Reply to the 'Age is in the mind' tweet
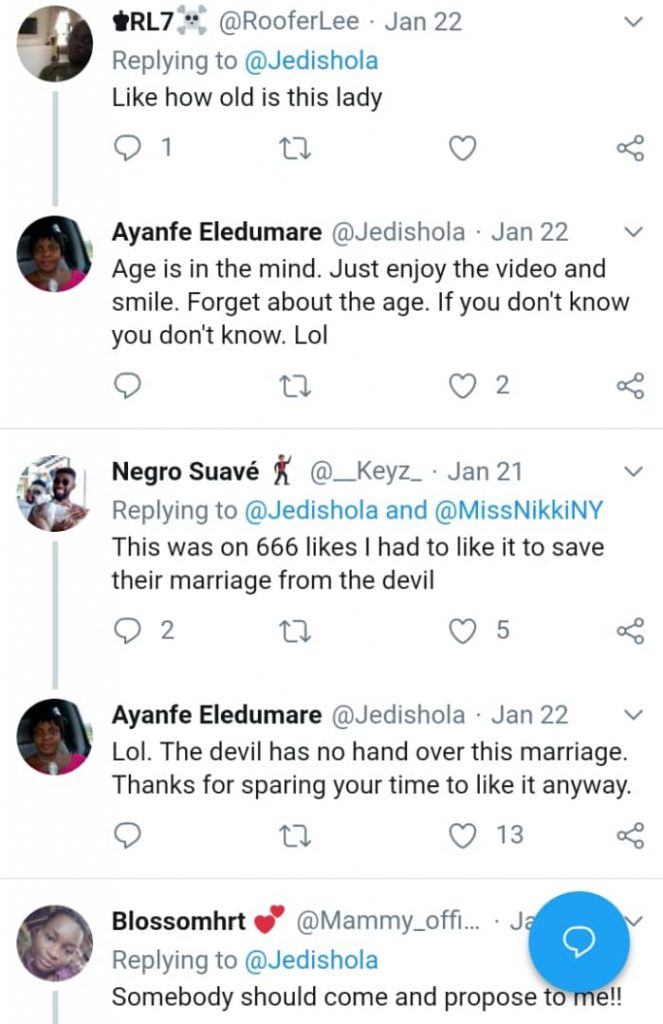Viewport: 663px width, 1024px height. click(126, 386)
